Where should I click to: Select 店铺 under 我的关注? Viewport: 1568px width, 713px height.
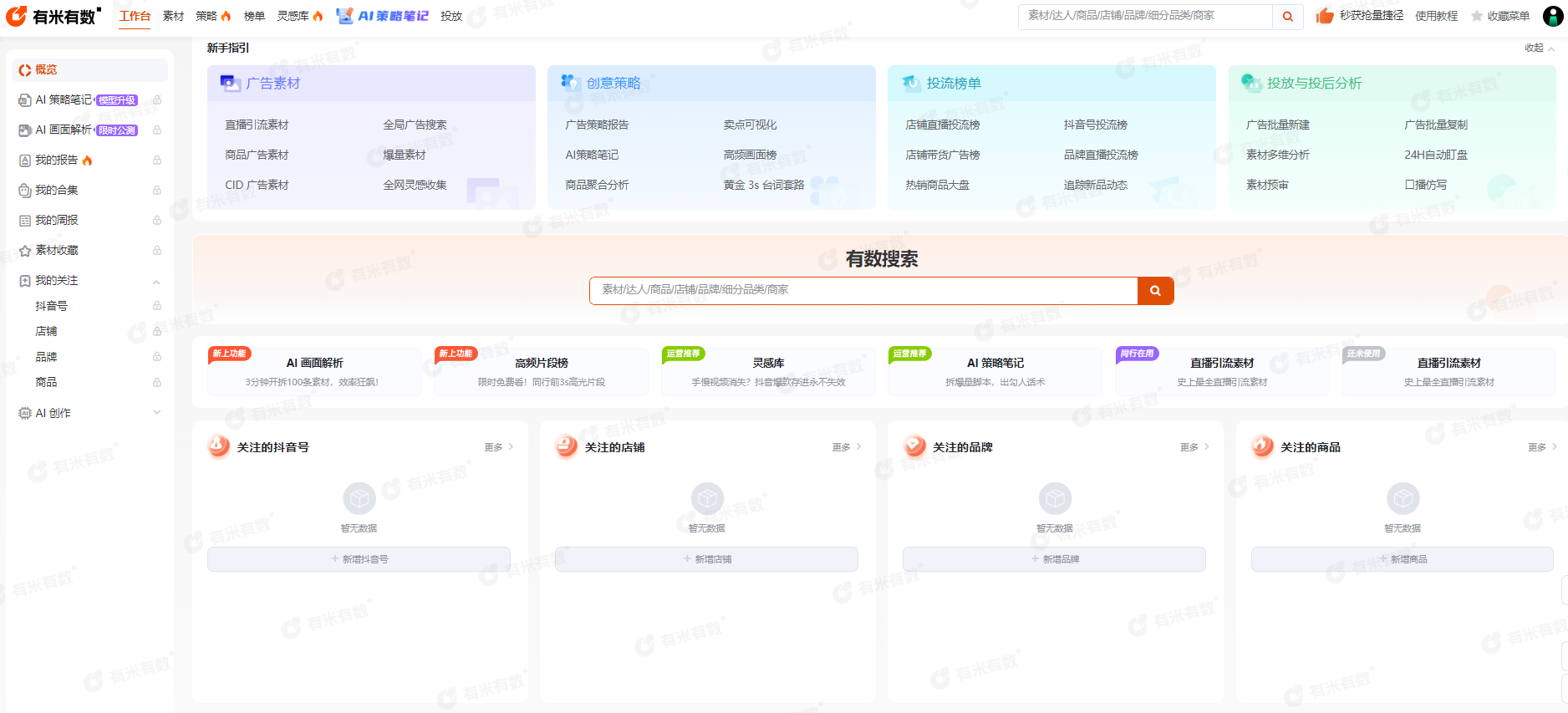tap(46, 332)
